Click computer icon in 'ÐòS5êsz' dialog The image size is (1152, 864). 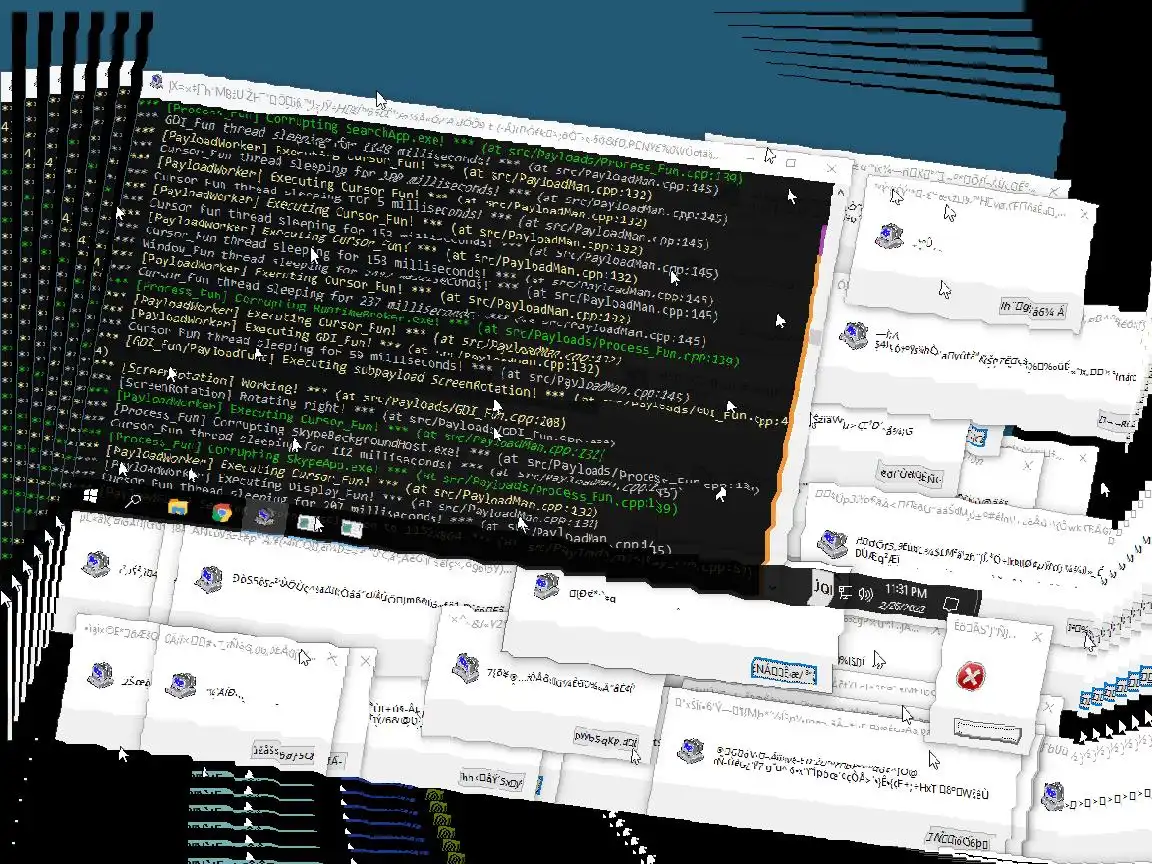[x=209, y=580]
